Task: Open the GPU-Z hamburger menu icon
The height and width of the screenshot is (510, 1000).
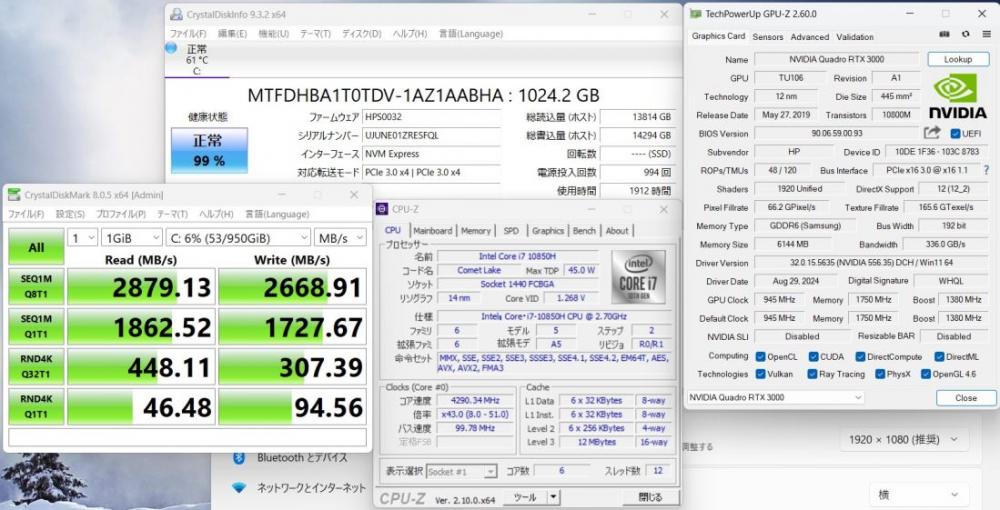Action: tap(986, 34)
